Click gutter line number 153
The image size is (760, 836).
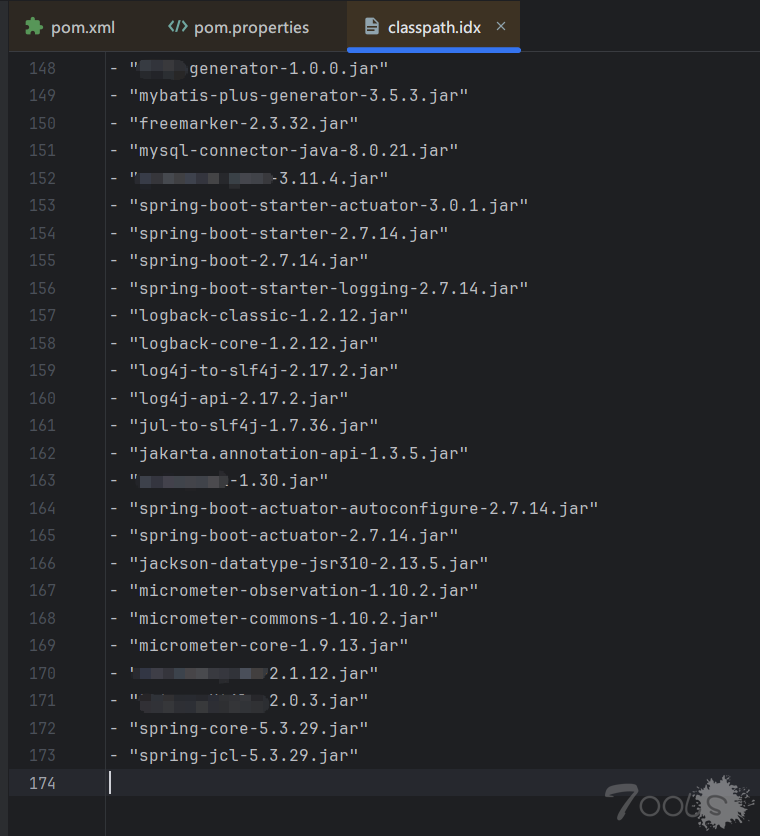coord(42,206)
